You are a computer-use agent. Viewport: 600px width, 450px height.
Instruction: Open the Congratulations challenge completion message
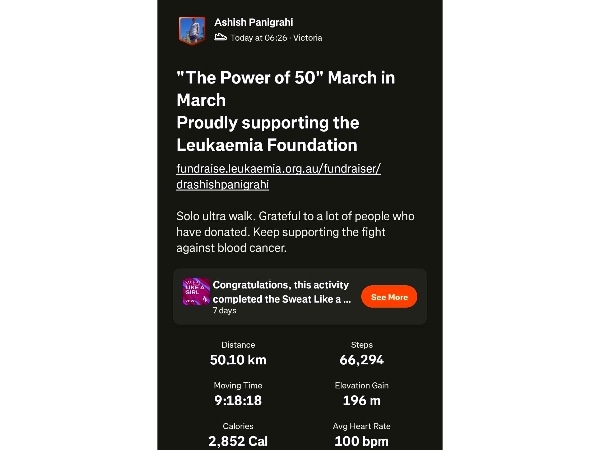[281, 291]
